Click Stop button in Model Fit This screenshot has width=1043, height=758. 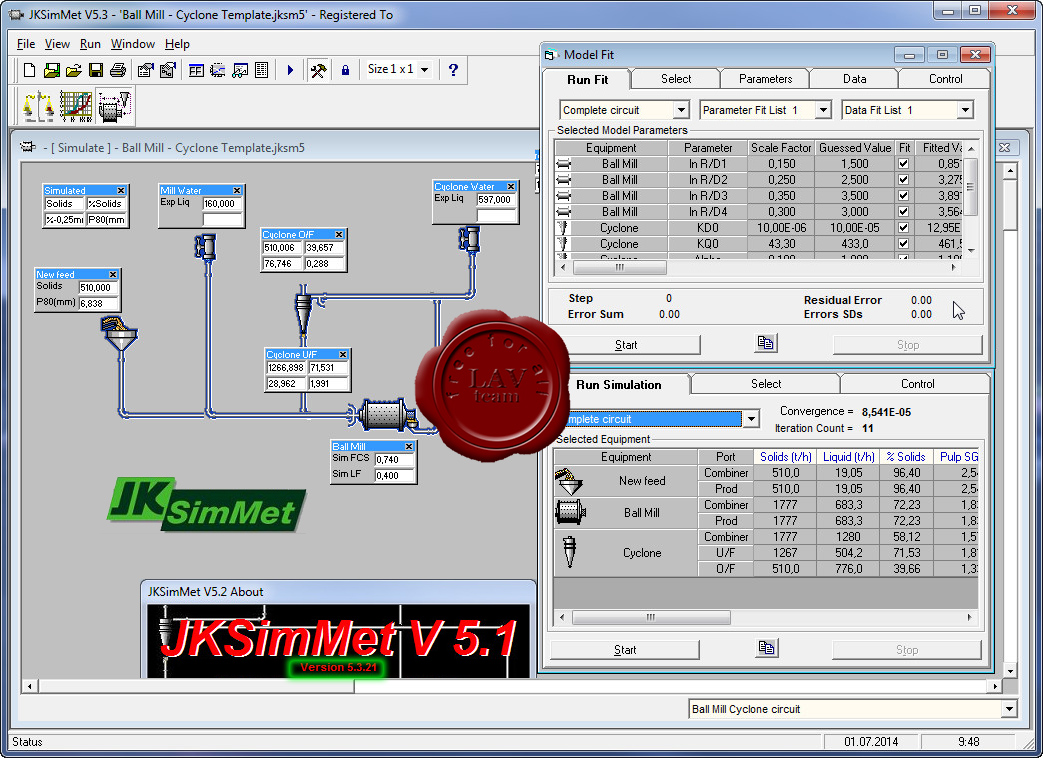coord(907,344)
